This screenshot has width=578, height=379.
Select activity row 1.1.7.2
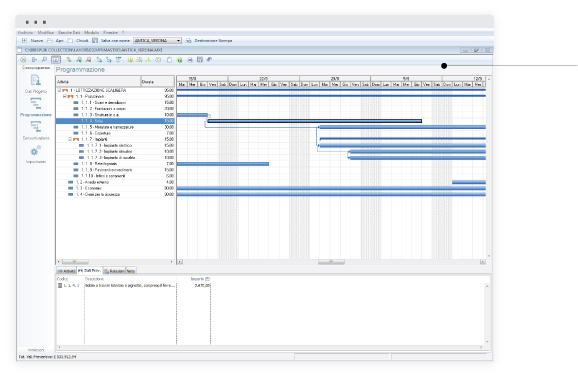(x=115, y=152)
